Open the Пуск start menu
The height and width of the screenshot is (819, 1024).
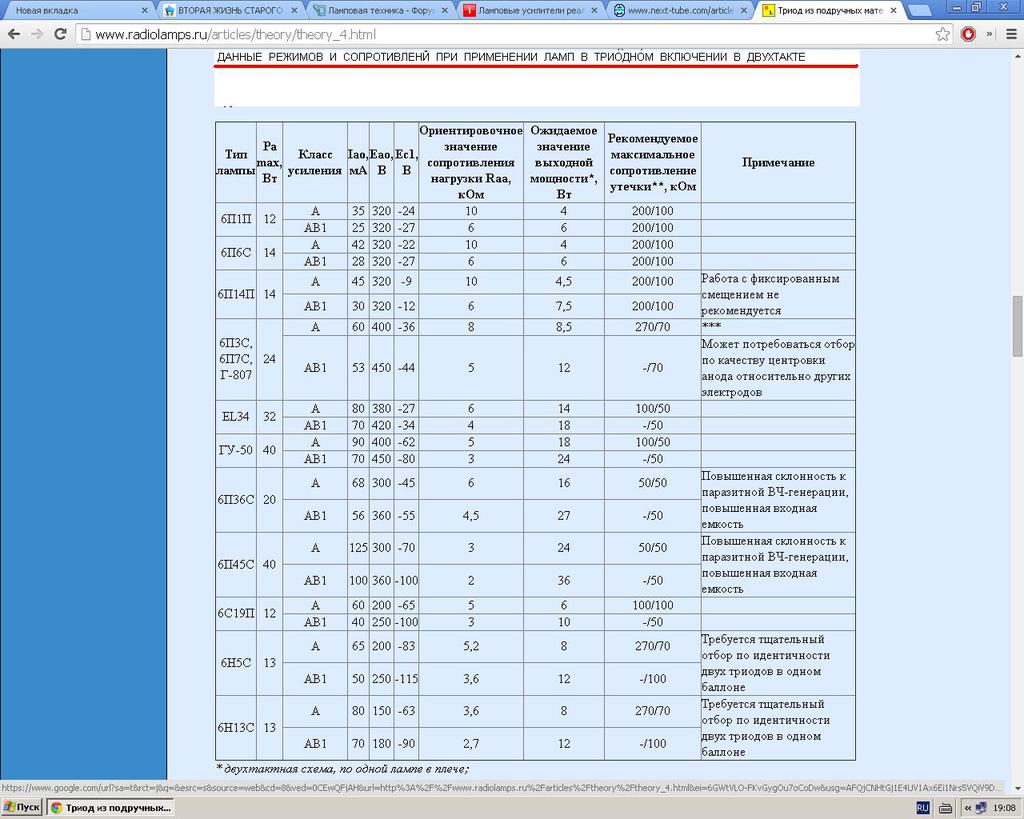point(22,807)
